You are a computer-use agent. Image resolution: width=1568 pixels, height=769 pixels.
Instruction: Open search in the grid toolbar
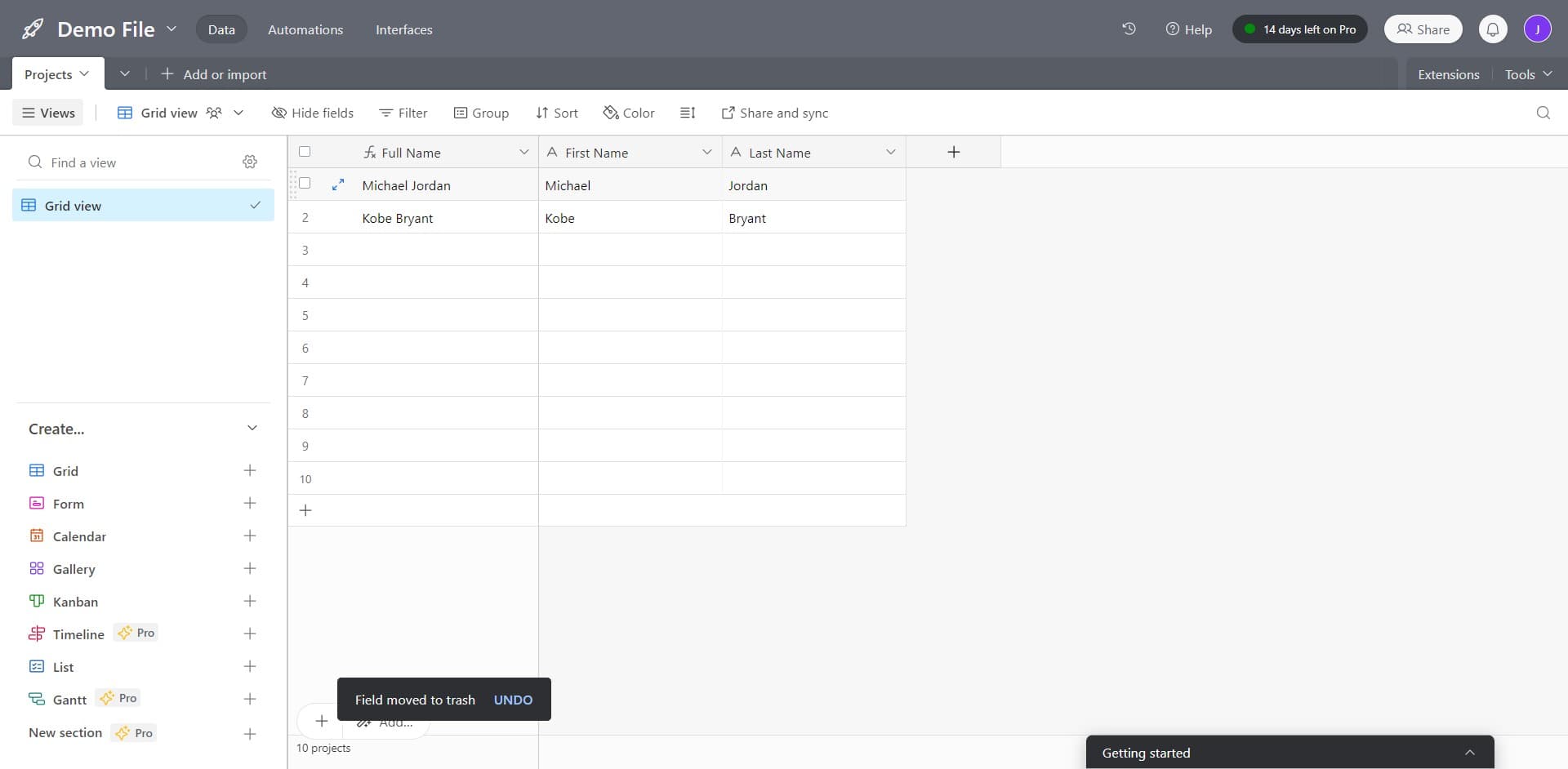[1543, 113]
